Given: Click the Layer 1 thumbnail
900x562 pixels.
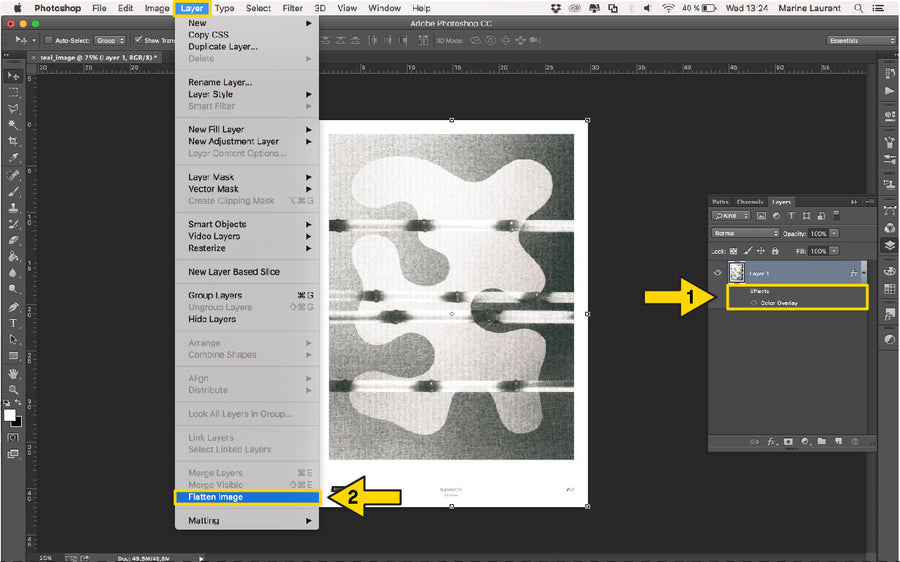Looking at the screenshot, I should (736, 272).
